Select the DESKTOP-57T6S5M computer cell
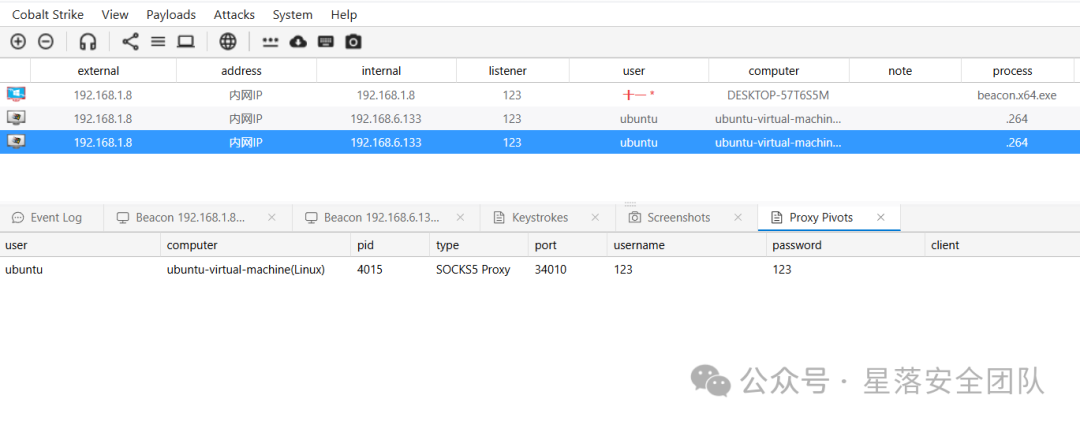This screenshot has height=425, width=1080. point(778,96)
